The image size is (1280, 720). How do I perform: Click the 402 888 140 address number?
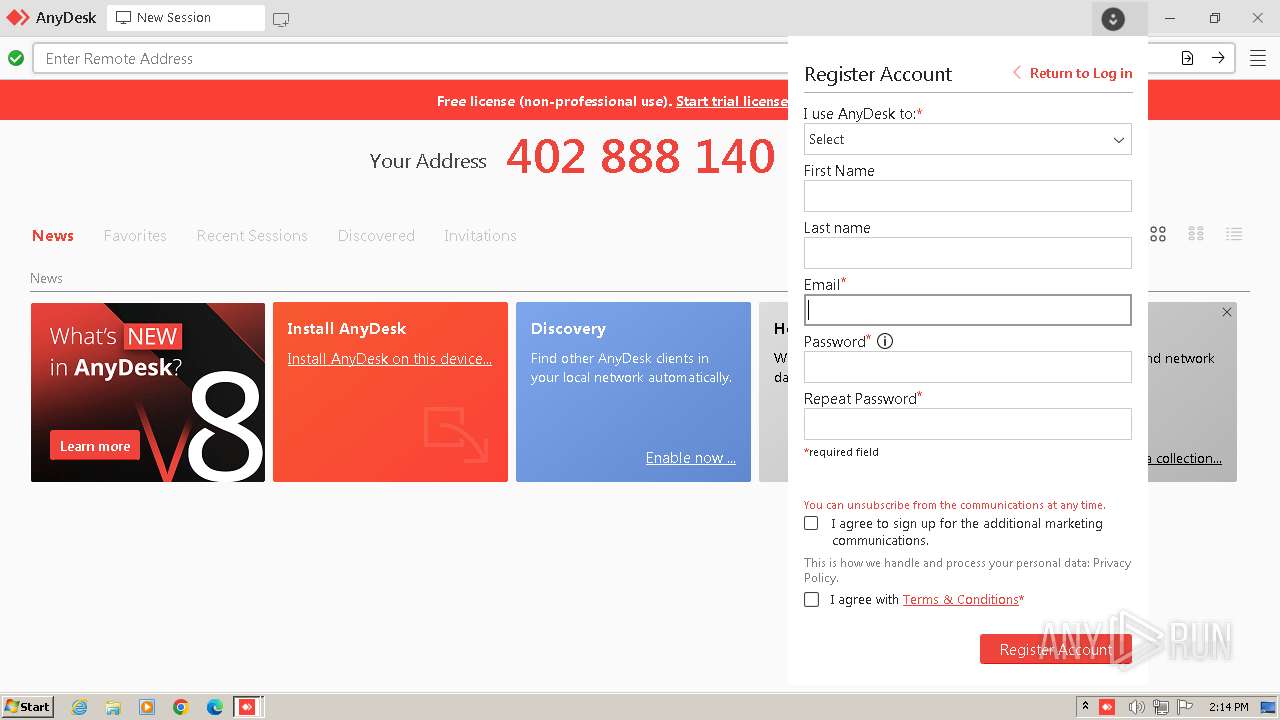(640, 157)
